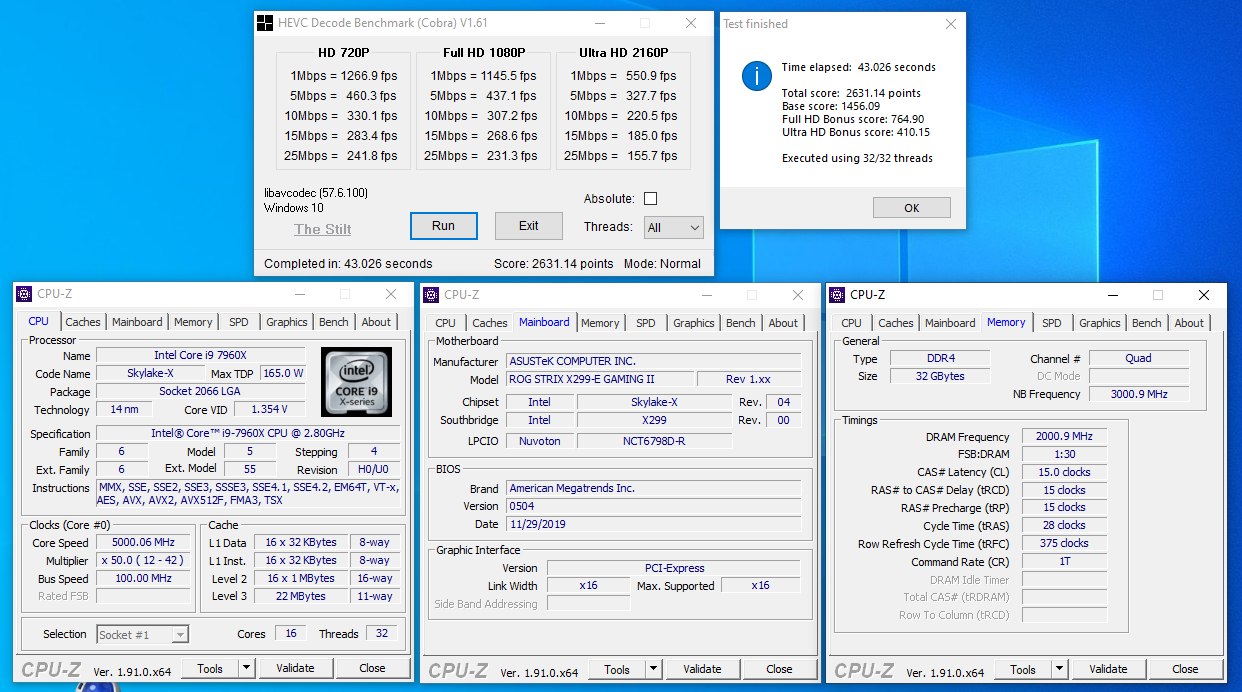The height and width of the screenshot is (692, 1242).
Task: Click the Multiplier value x 50.0 (12 - 42)
Action: (143, 560)
